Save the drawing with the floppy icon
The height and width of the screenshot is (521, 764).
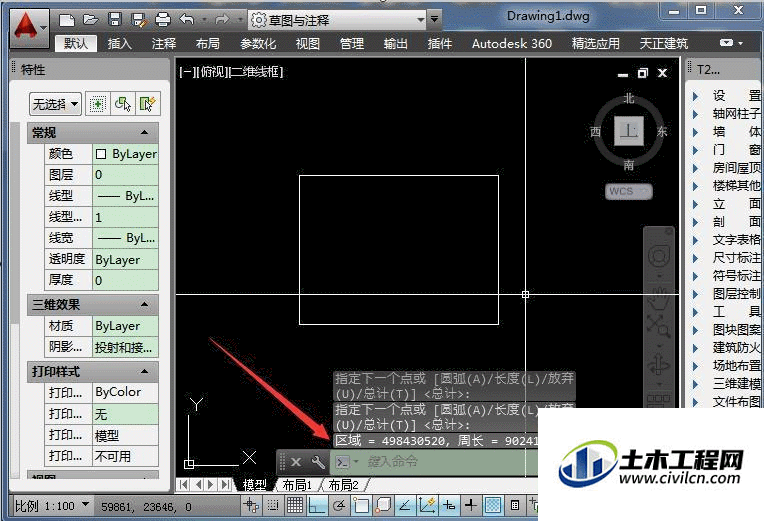click(115, 19)
